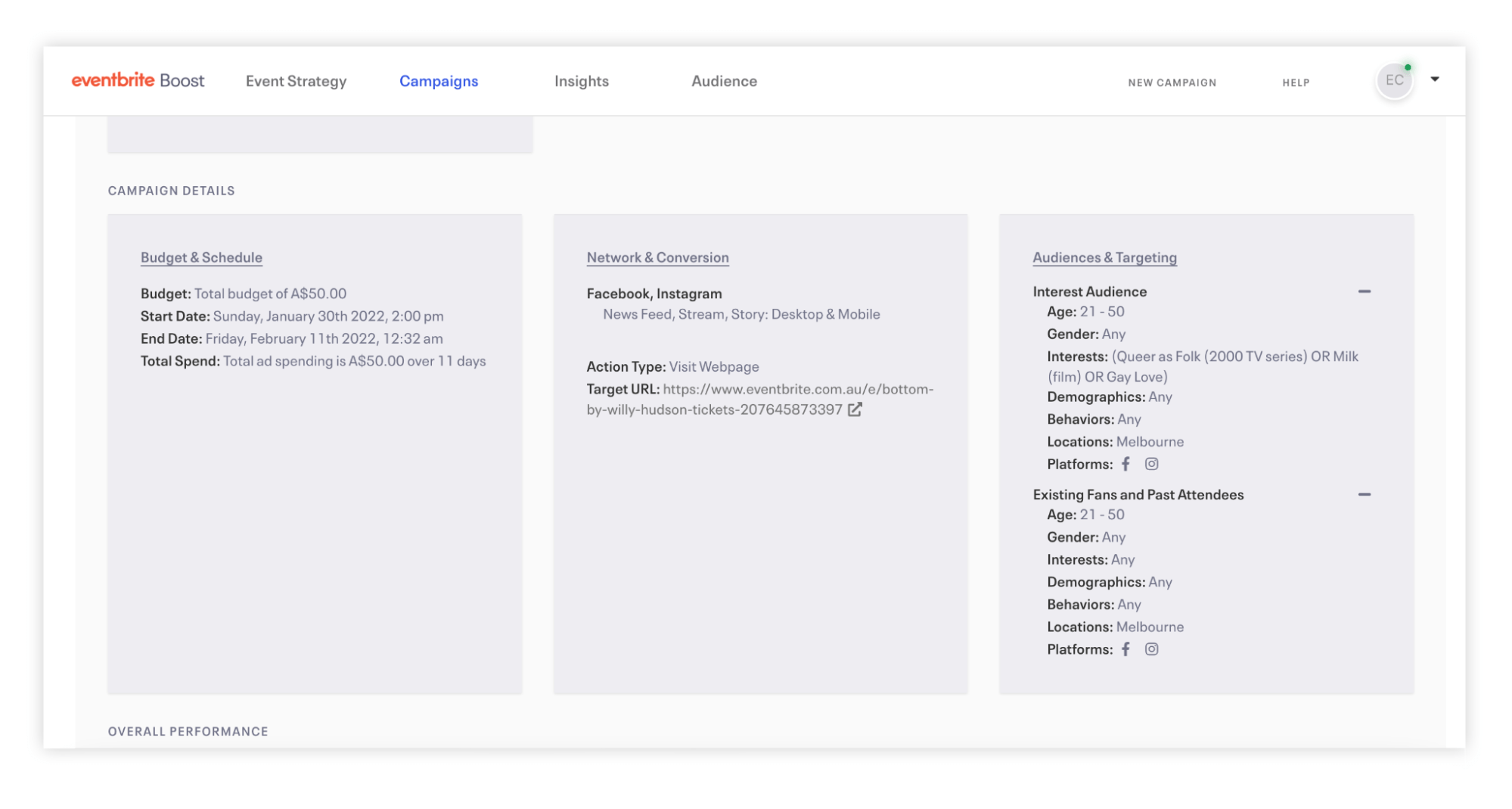Screen dimensions: 1512x809
Task: Select the text 'Total budget of A$50.00'
Action: pos(270,294)
